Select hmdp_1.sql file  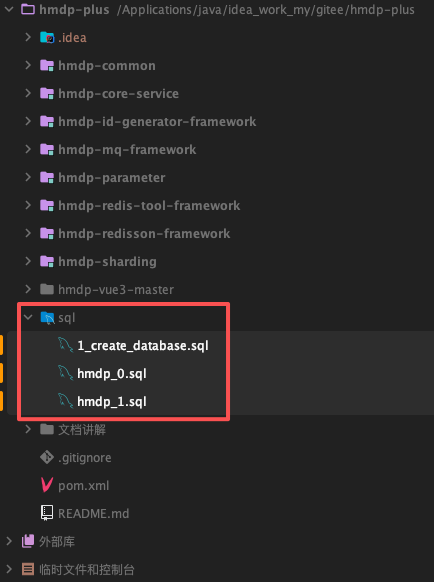[x=112, y=402]
